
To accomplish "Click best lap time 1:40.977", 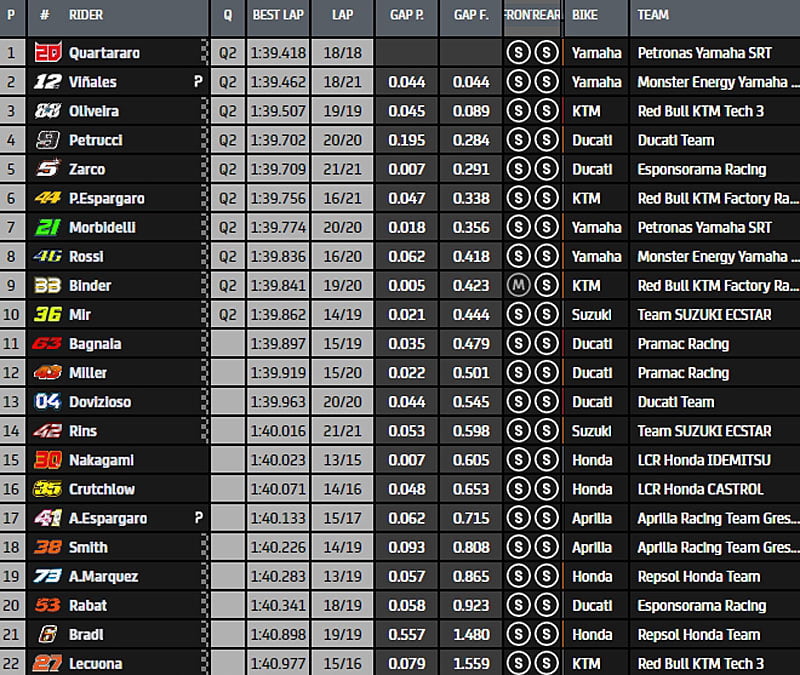I will [278, 663].
